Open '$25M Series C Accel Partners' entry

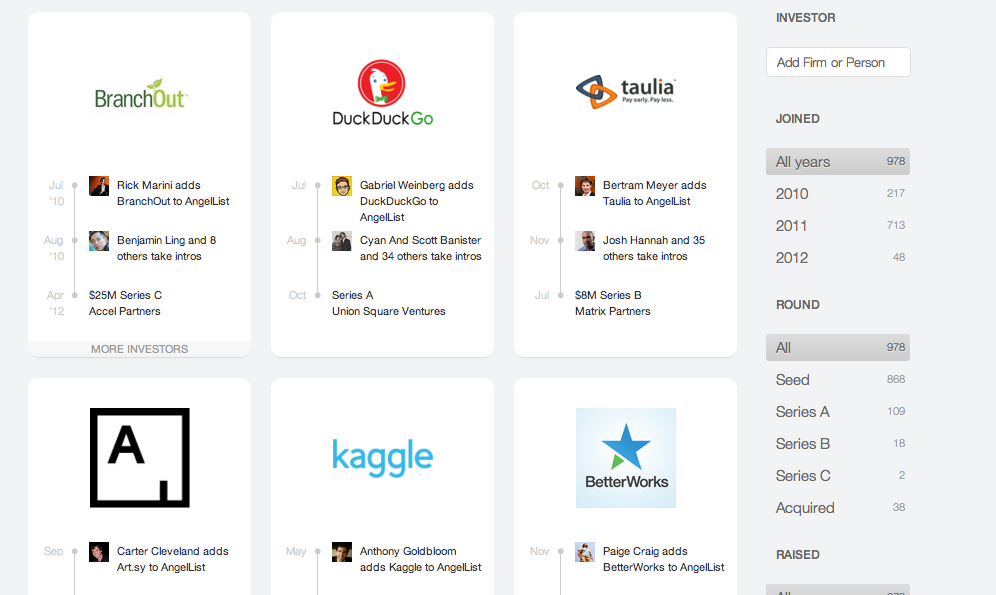[x=125, y=303]
